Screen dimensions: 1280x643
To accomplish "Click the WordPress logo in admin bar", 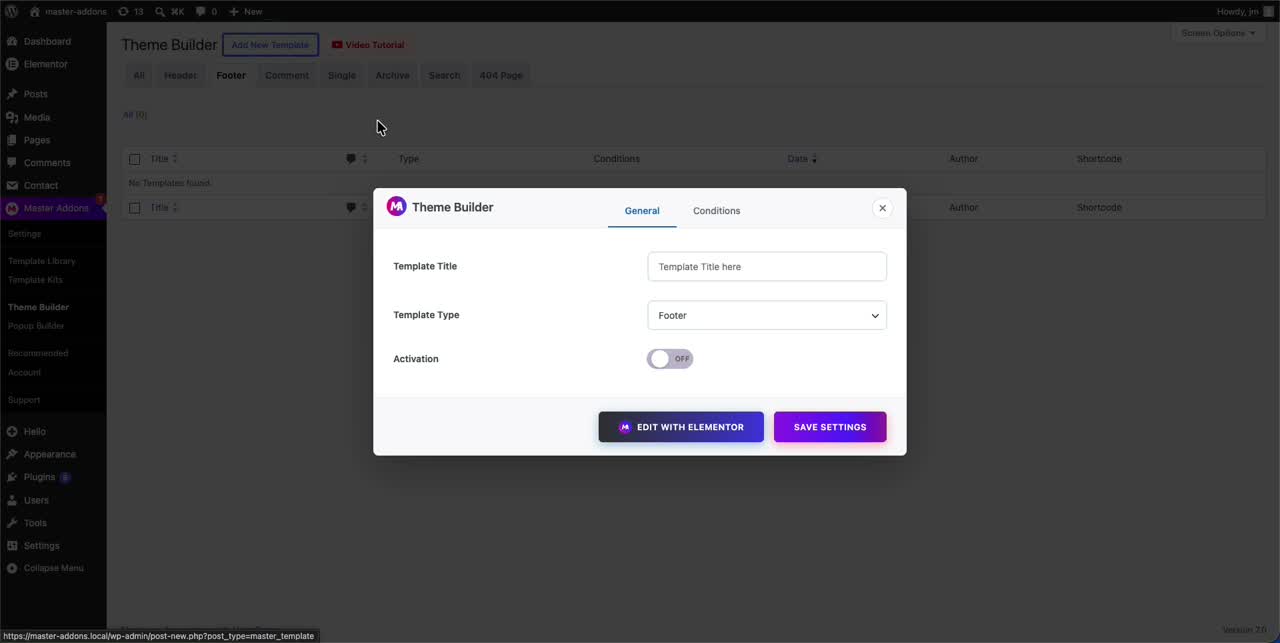I will pos(12,11).
